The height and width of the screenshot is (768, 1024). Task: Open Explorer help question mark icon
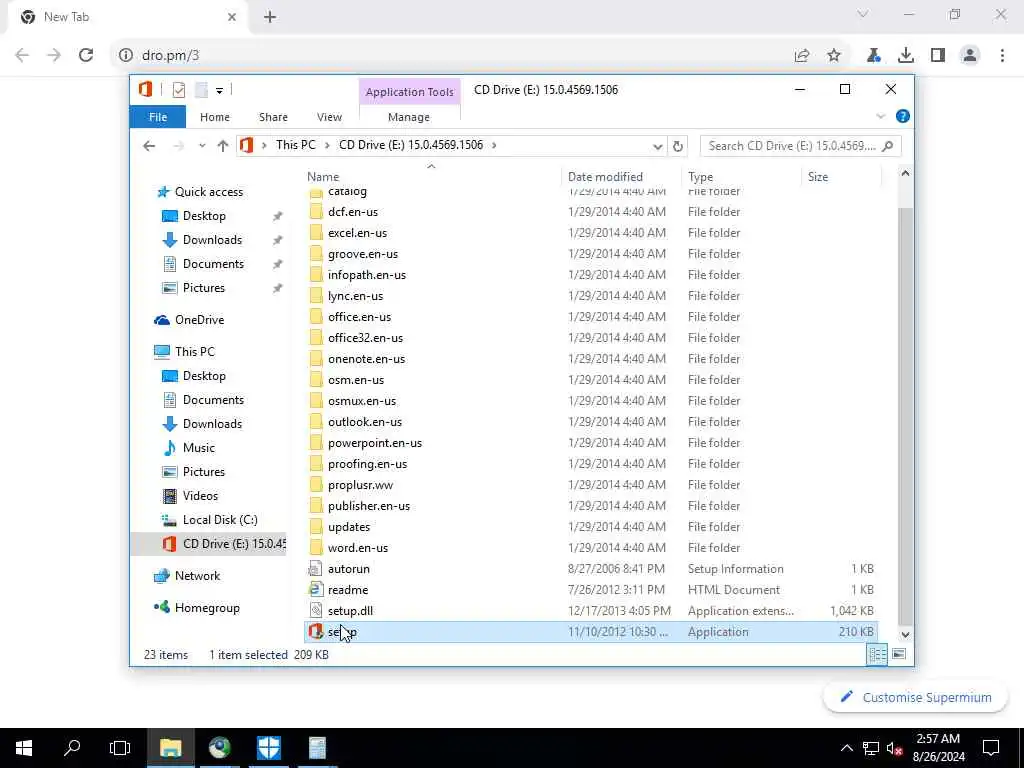coord(903,116)
